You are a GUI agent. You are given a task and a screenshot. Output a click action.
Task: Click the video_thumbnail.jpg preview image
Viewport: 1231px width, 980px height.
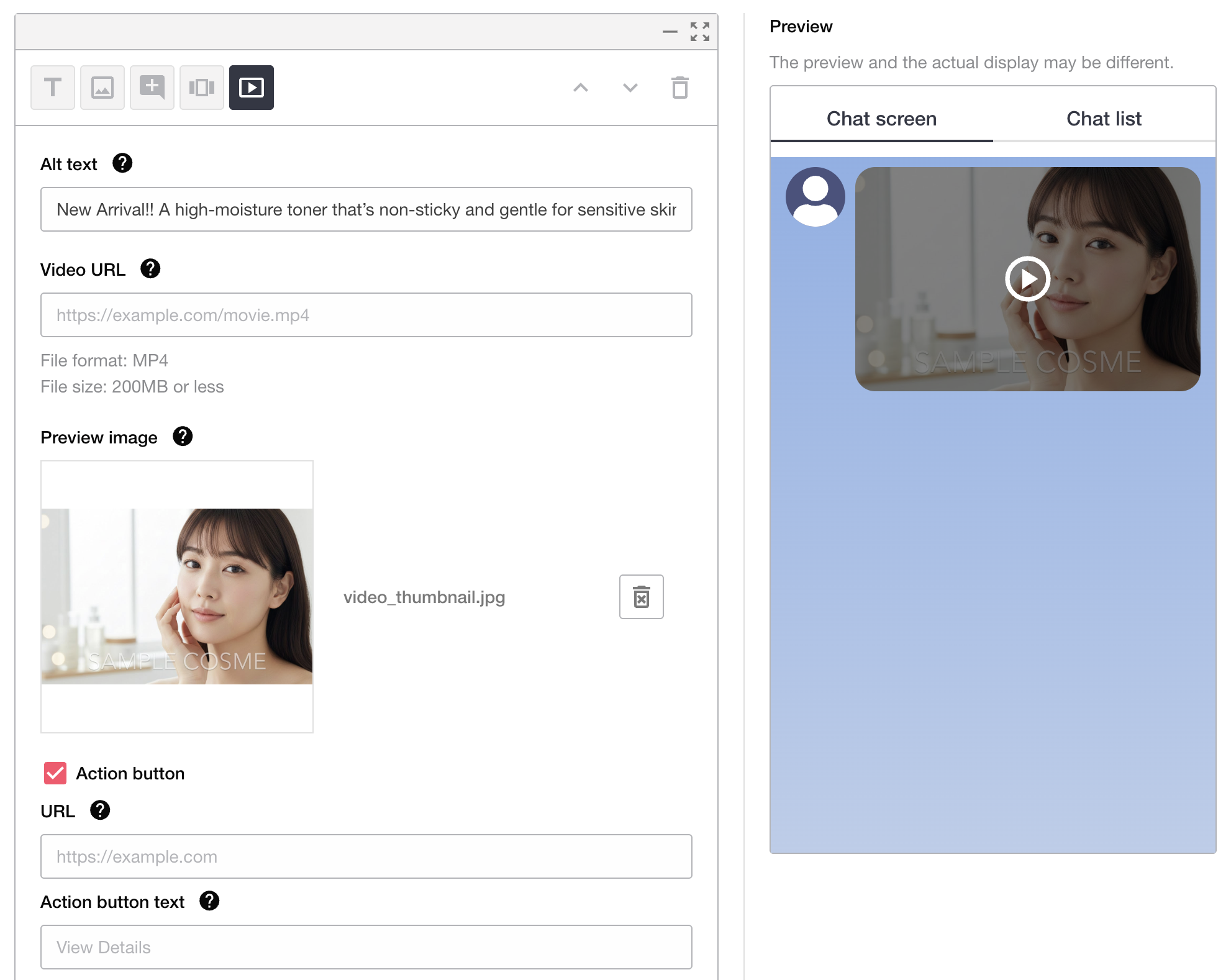click(177, 596)
